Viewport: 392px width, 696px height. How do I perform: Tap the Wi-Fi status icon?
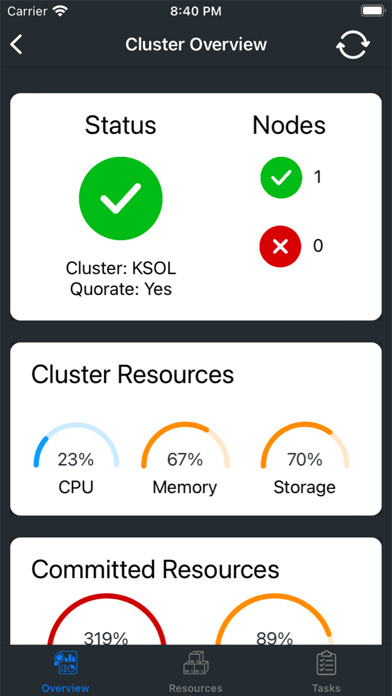pos(59,11)
